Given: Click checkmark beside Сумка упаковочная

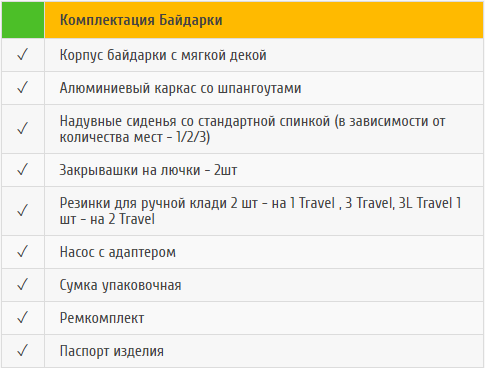Looking at the screenshot, I should (x=22, y=285).
